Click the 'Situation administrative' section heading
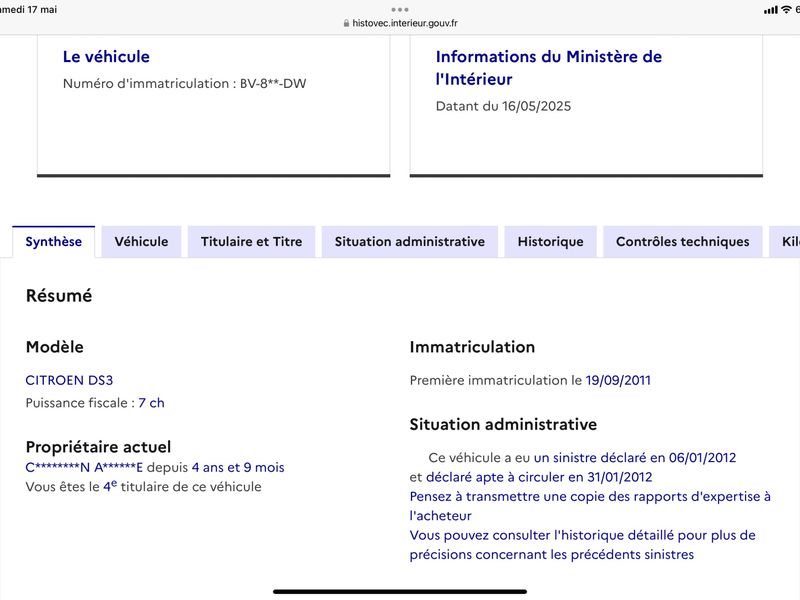This screenshot has height=600, width=800. (x=503, y=424)
